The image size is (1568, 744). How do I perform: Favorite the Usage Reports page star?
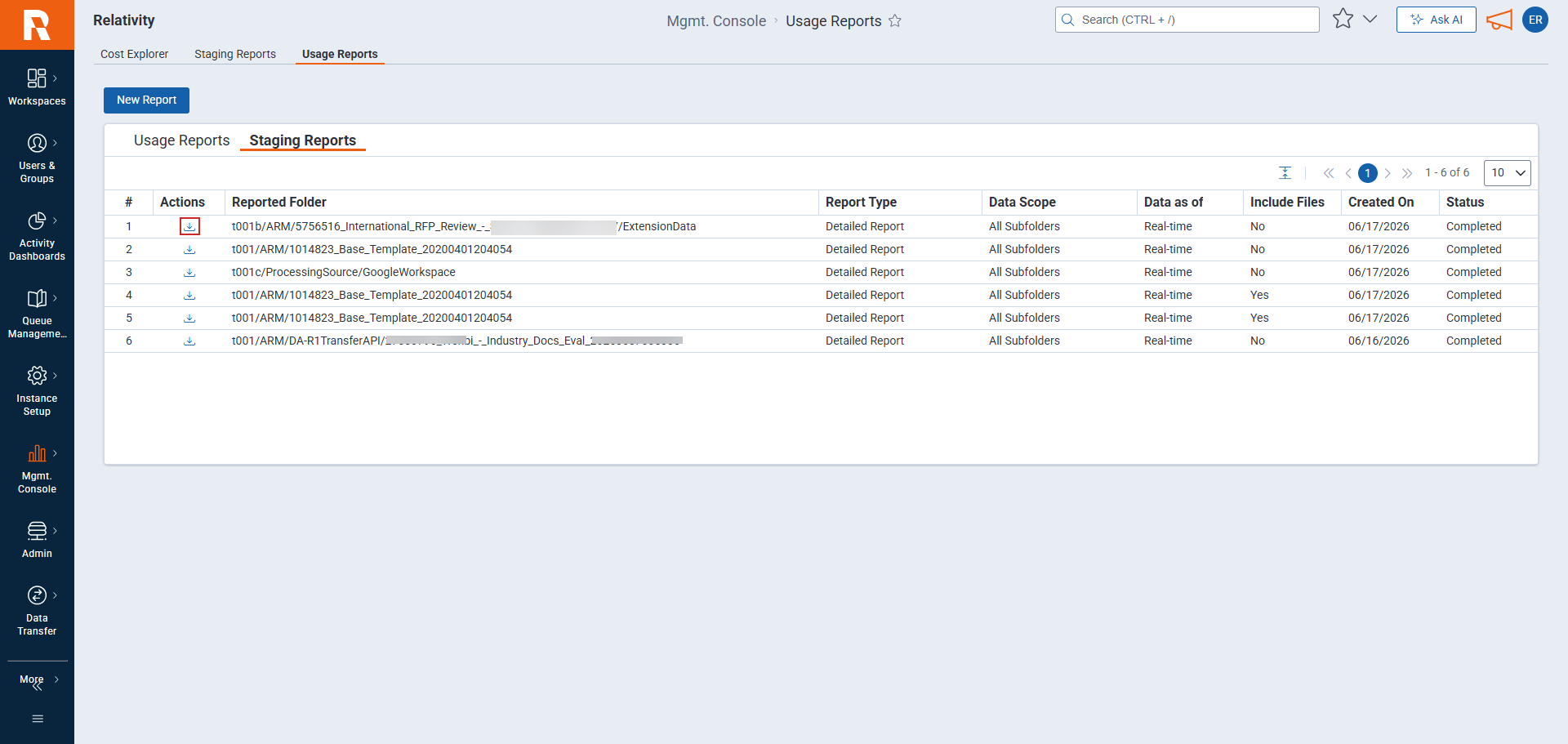tap(895, 21)
